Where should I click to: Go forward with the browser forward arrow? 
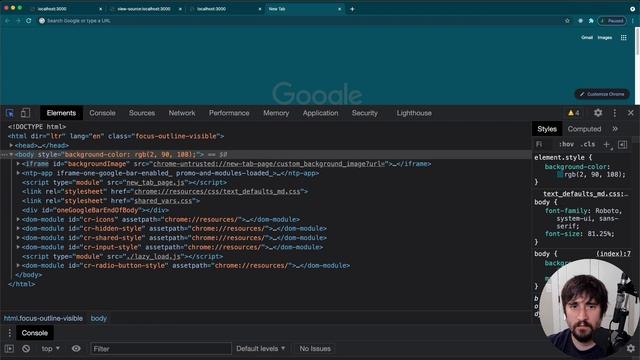pos(18,20)
